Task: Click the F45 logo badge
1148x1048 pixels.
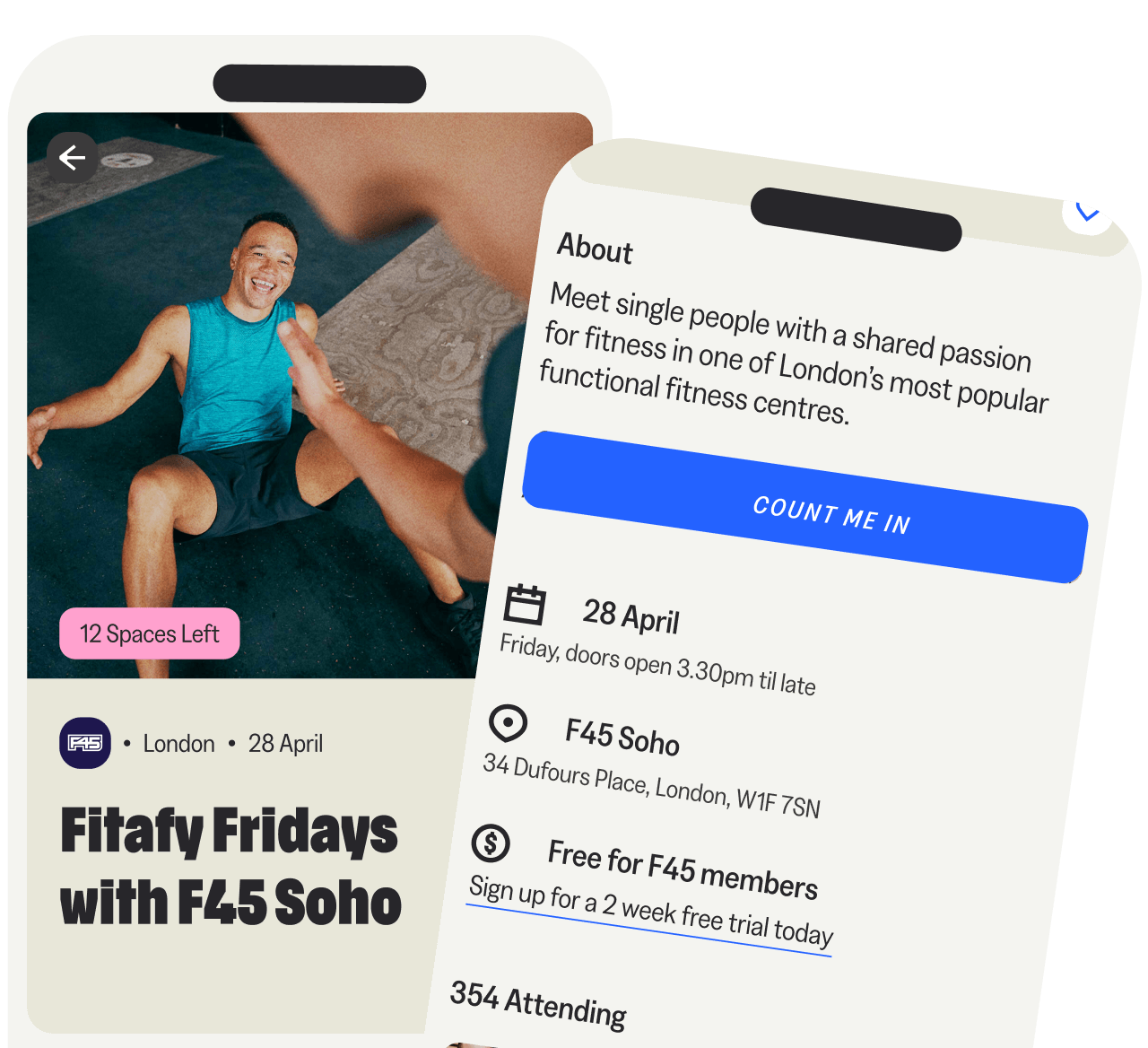Action: (x=85, y=743)
